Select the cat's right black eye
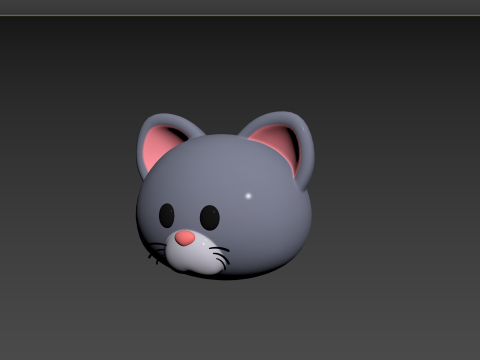 pos(210,218)
